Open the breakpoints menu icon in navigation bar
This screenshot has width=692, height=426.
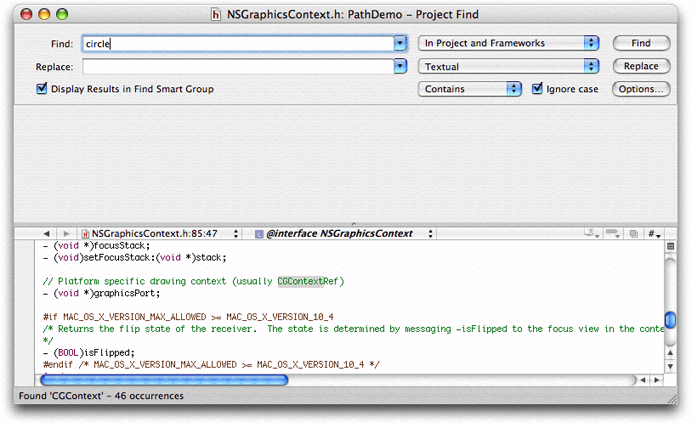click(613, 233)
